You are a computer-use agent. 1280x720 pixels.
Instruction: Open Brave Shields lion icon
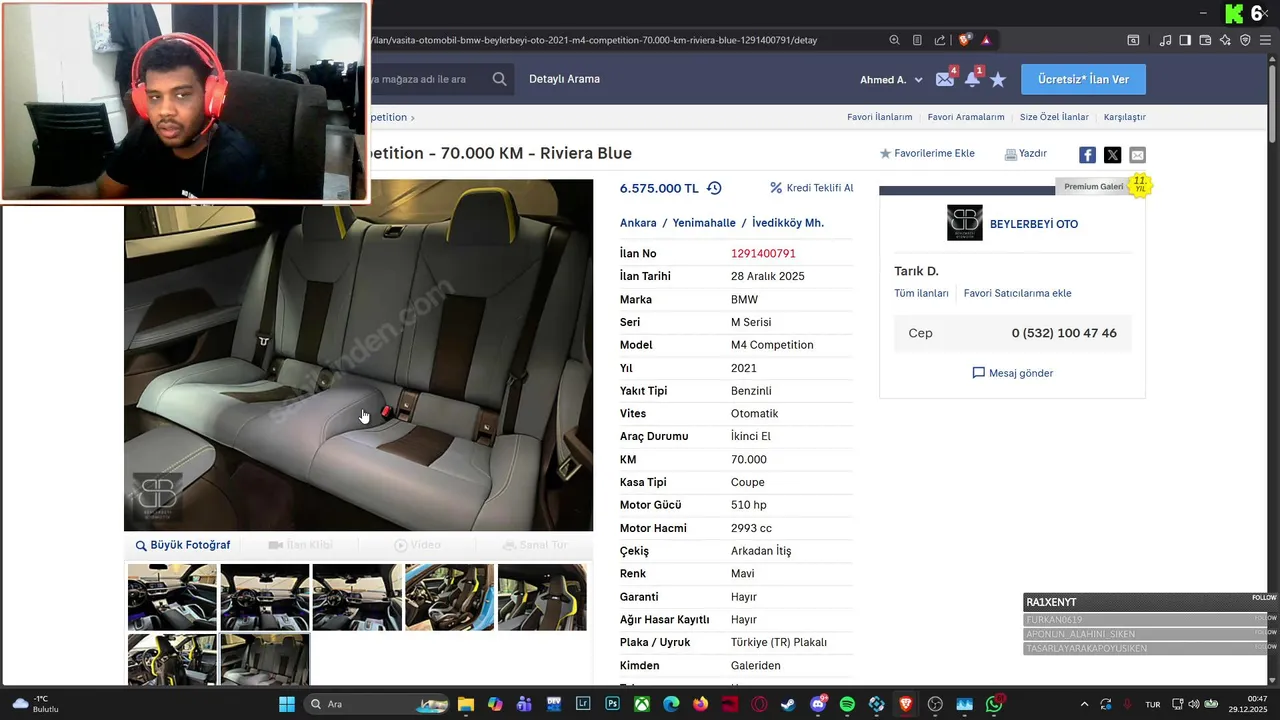[965, 40]
